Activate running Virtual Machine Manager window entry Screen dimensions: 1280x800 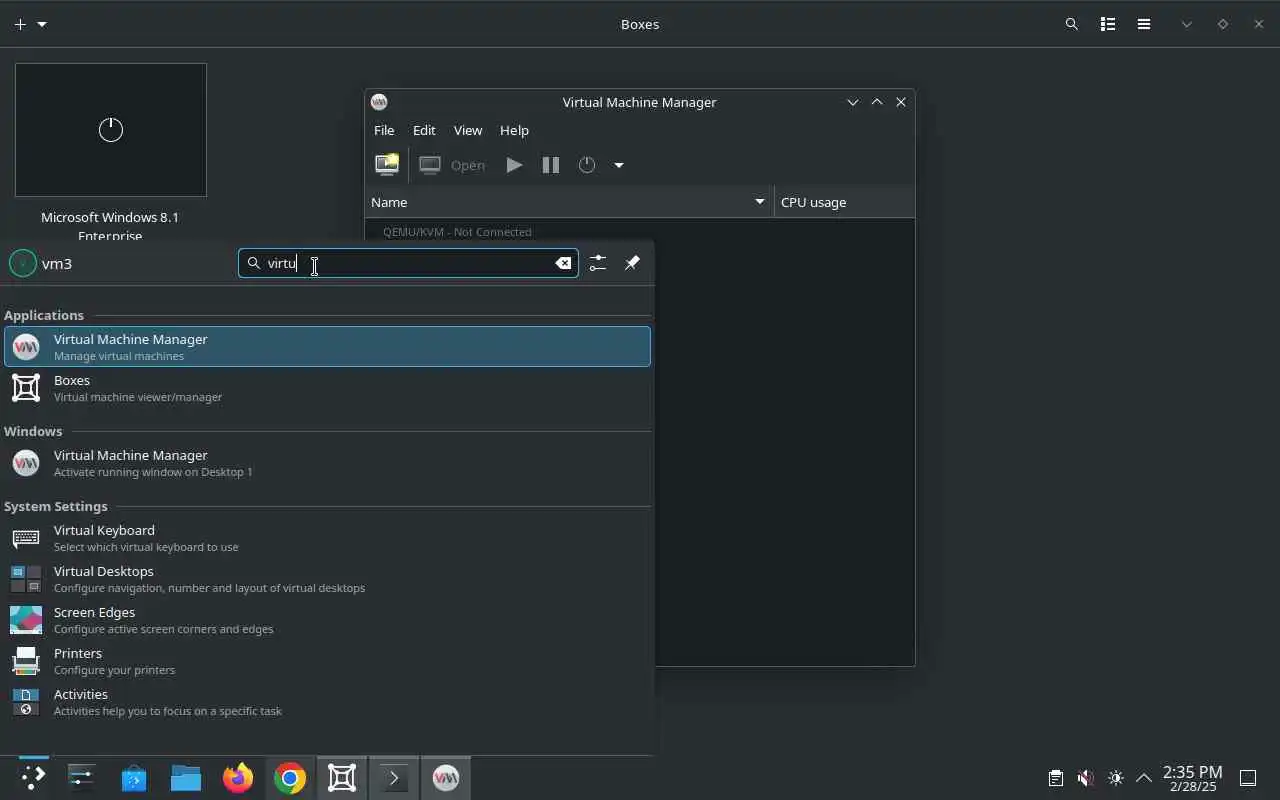pos(327,463)
